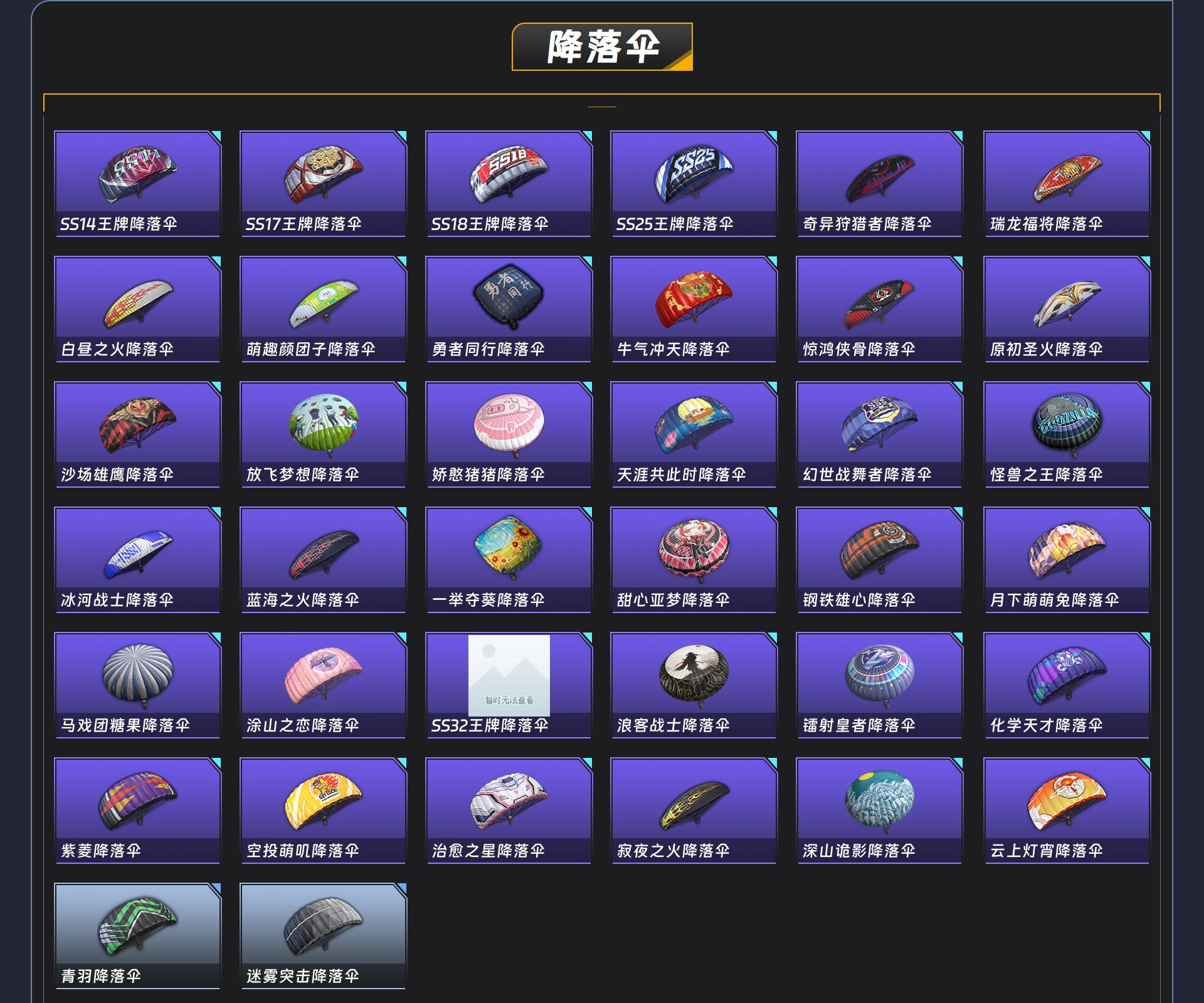Select the sunflower 一举夺葵降落伞 icon
Screen dimensions: 1204x1003
pyautogui.click(x=509, y=548)
